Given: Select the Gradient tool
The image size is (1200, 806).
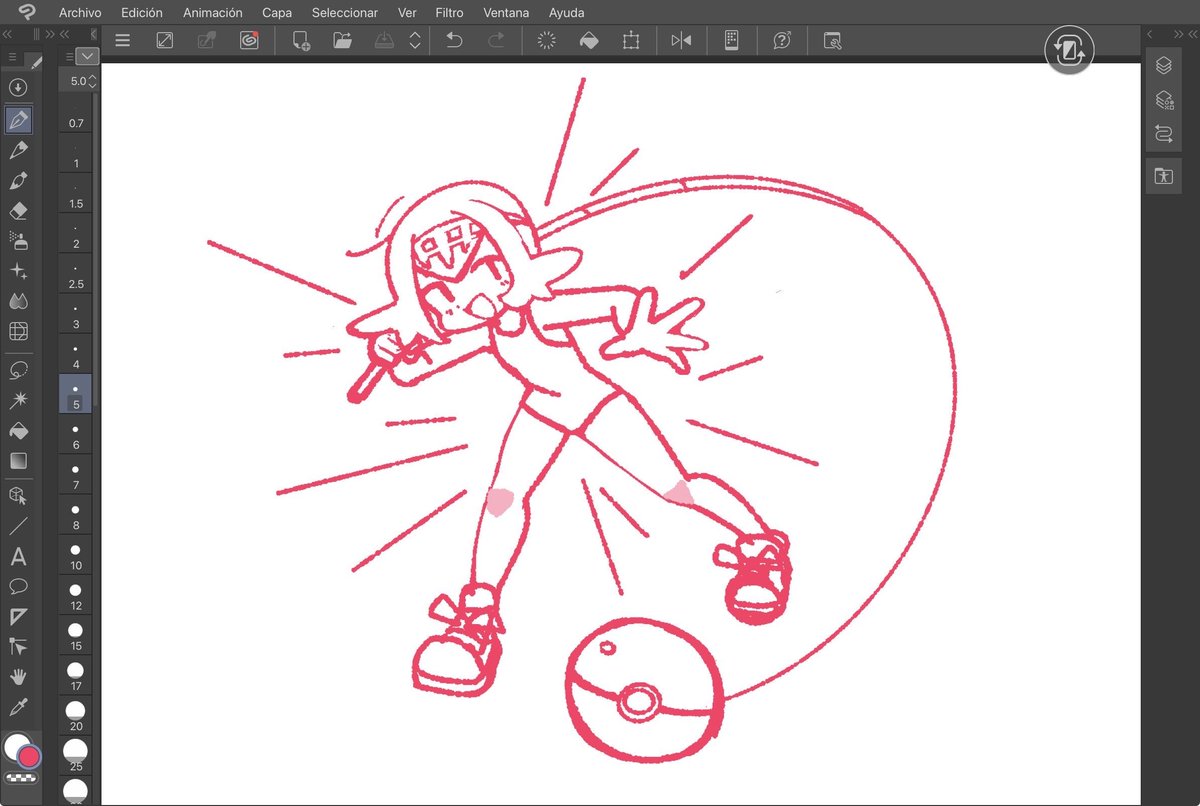Looking at the screenshot, I should pos(18,461).
